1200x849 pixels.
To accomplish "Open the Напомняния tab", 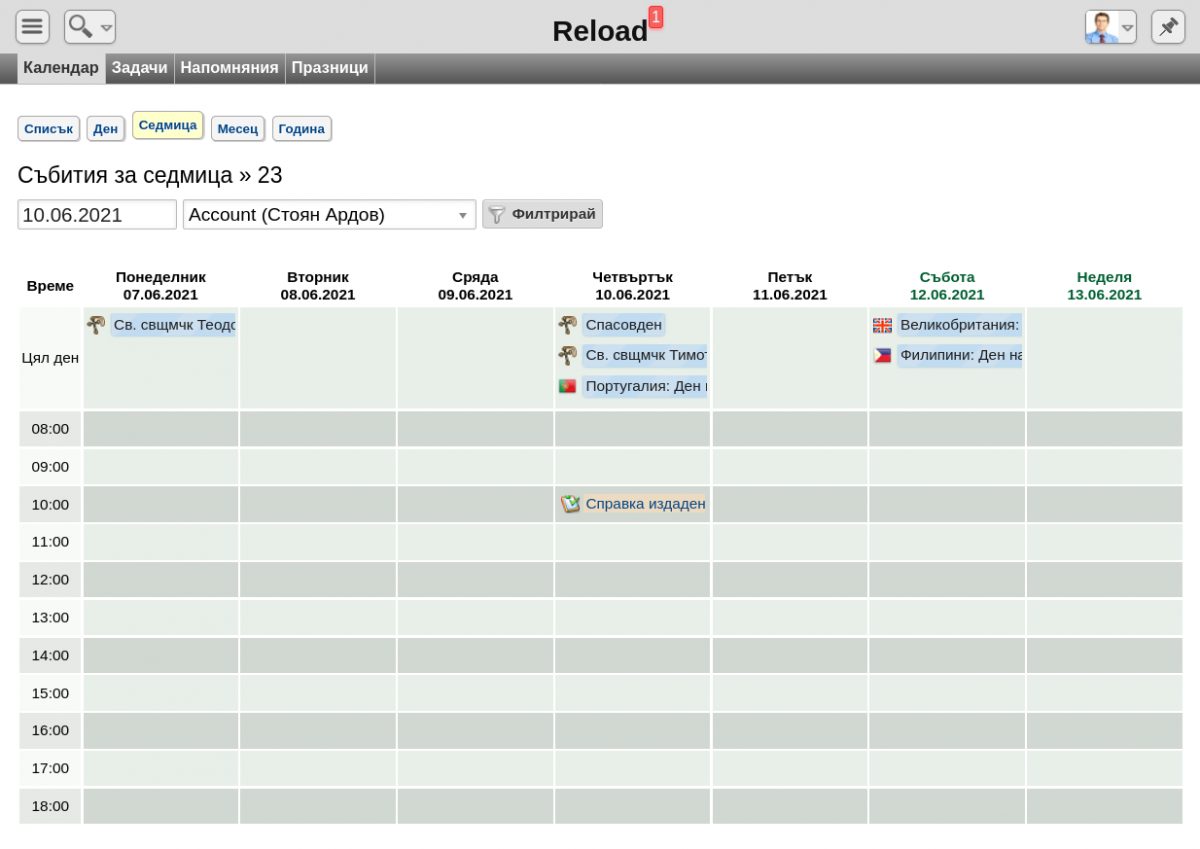I will [x=229, y=68].
